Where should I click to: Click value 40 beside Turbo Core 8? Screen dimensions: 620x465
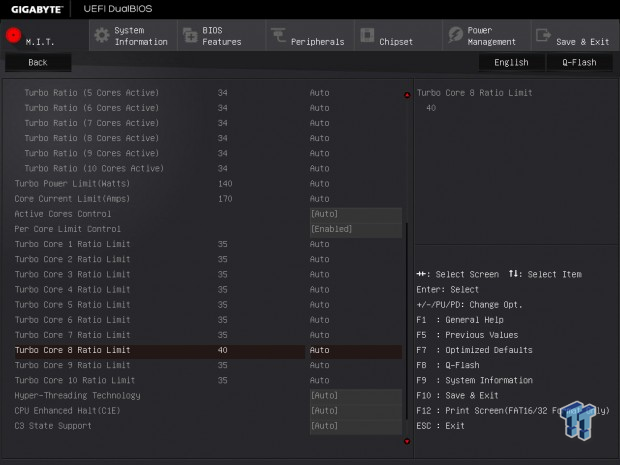(223, 350)
